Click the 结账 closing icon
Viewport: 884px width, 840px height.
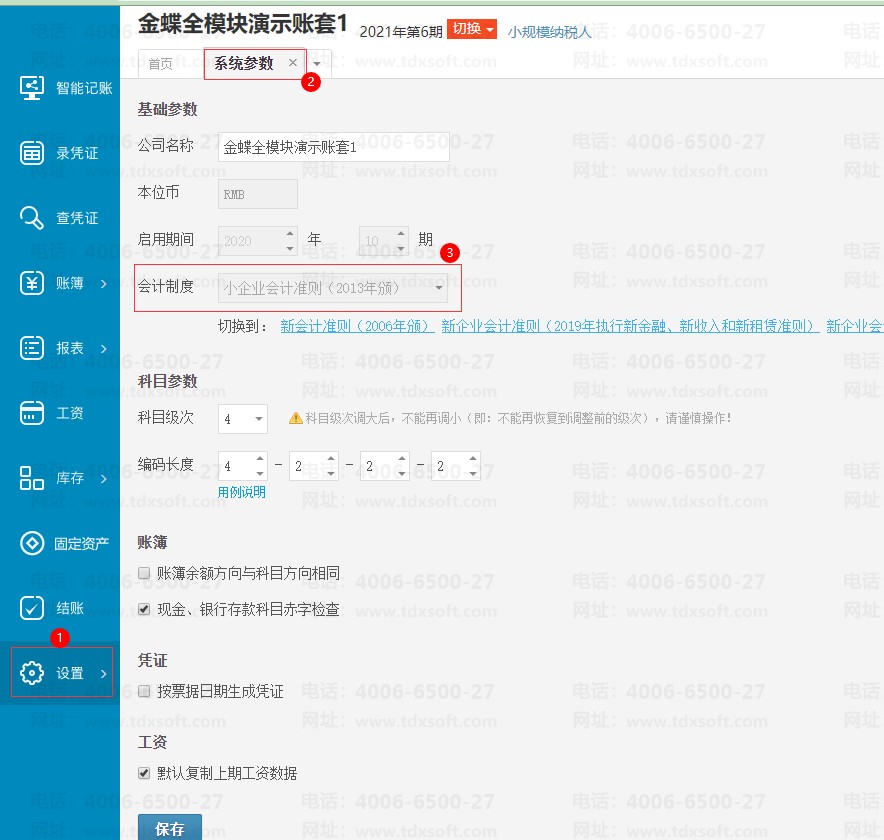click(x=33, y=608)
